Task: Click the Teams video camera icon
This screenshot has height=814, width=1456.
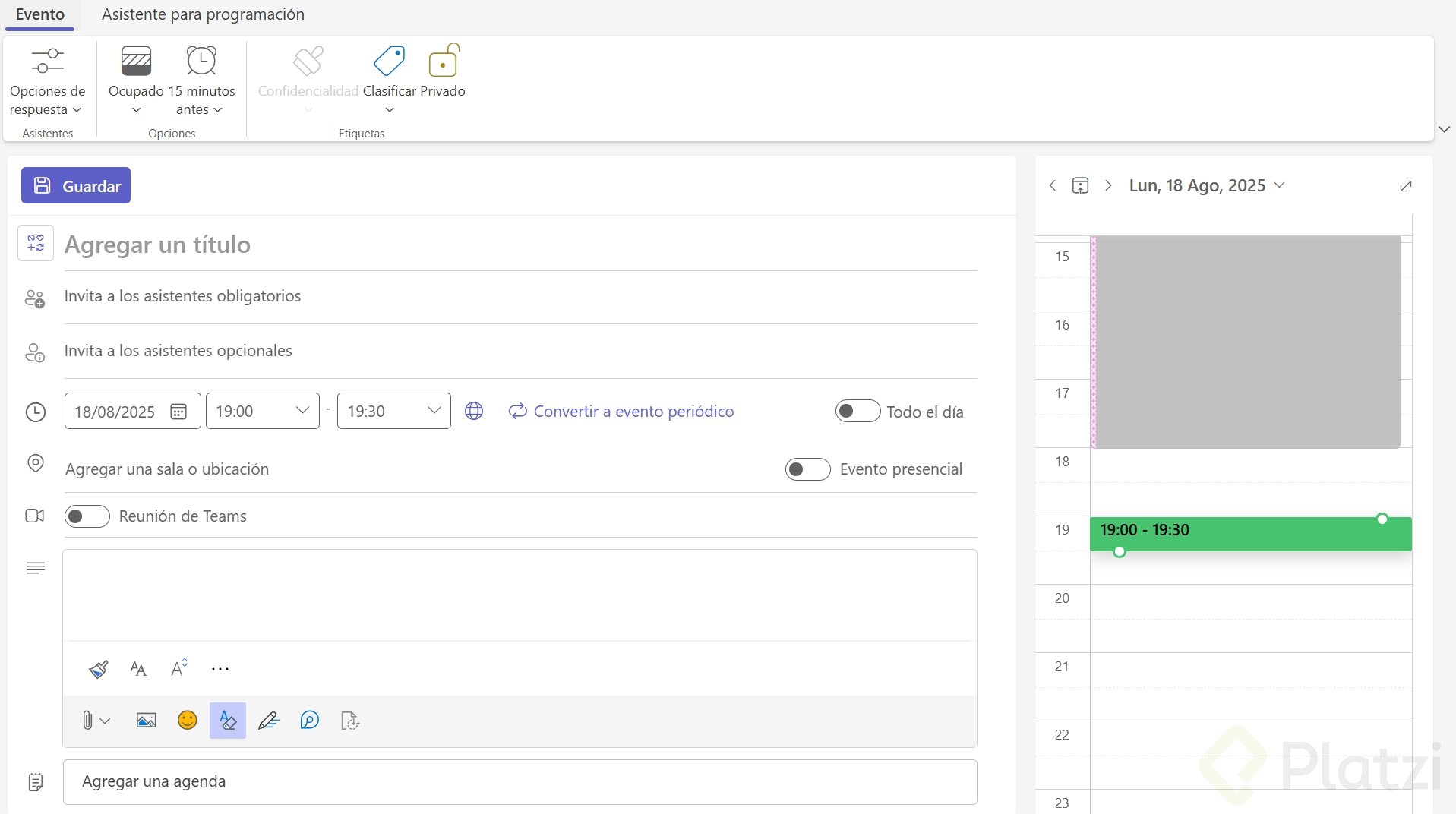Action: coord(35,516)
